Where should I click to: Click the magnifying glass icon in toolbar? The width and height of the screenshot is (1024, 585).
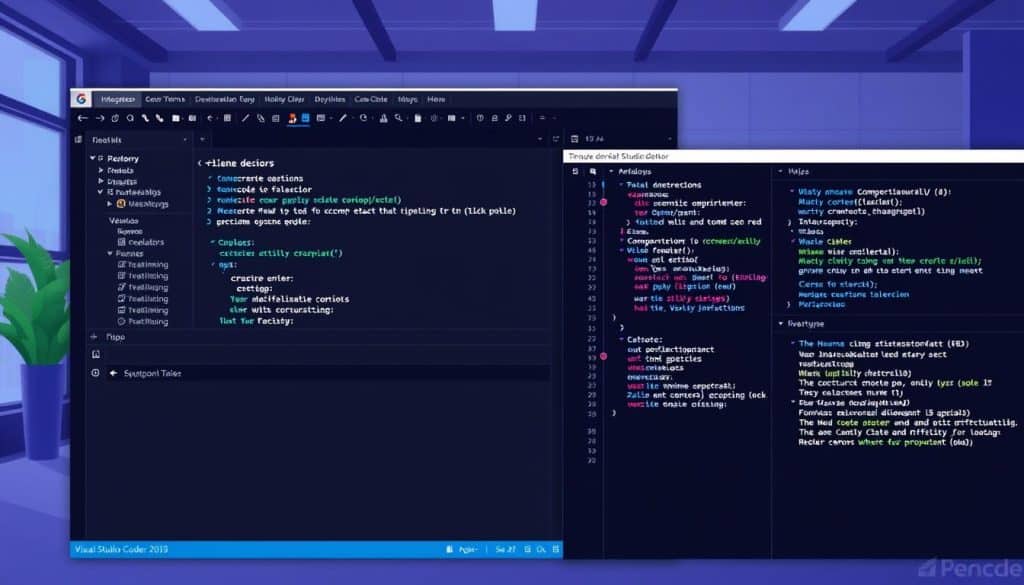pos(398,118)
